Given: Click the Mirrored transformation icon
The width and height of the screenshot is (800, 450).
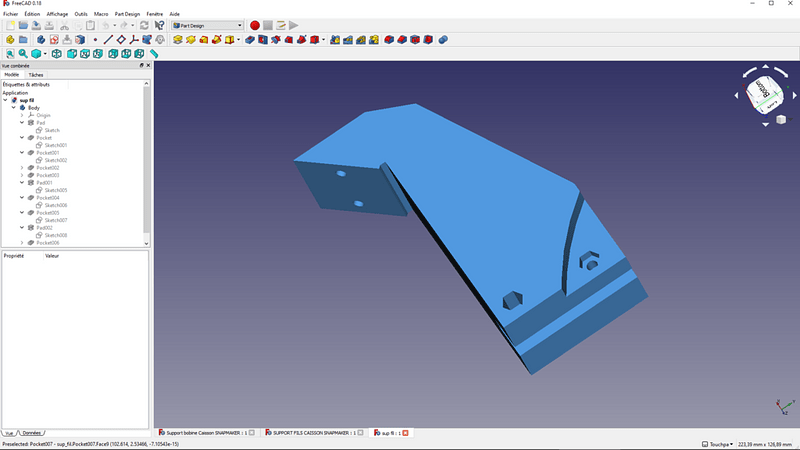Looking at the screenshot, I should (335, 40).
